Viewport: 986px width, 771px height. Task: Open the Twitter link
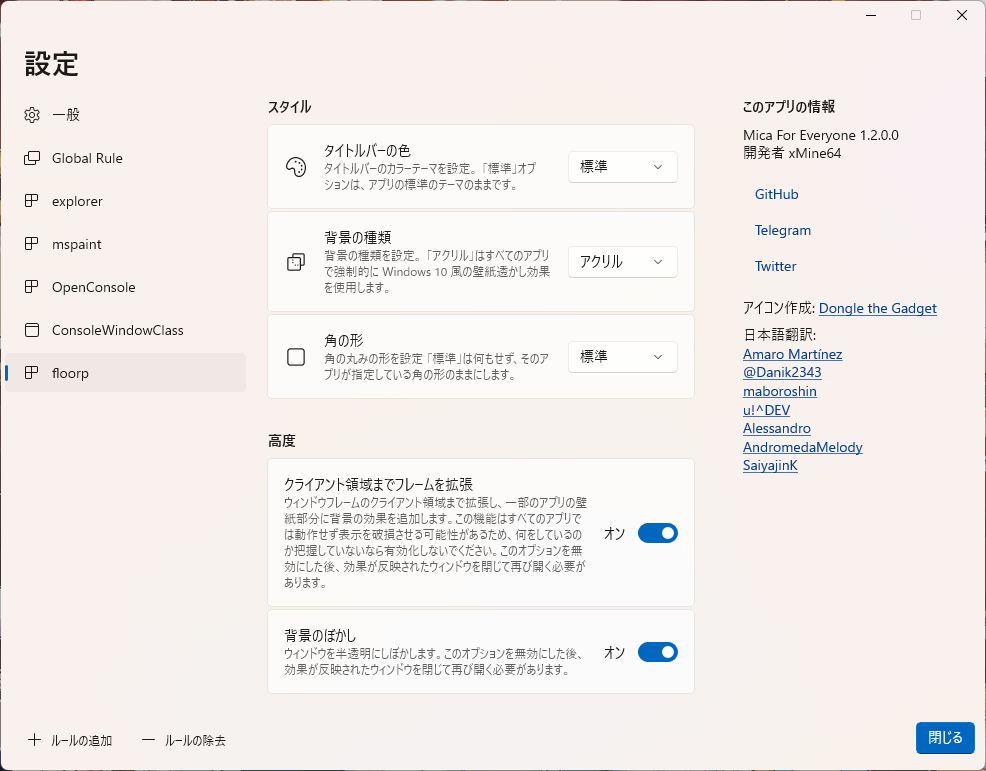[x=775, y=266]
